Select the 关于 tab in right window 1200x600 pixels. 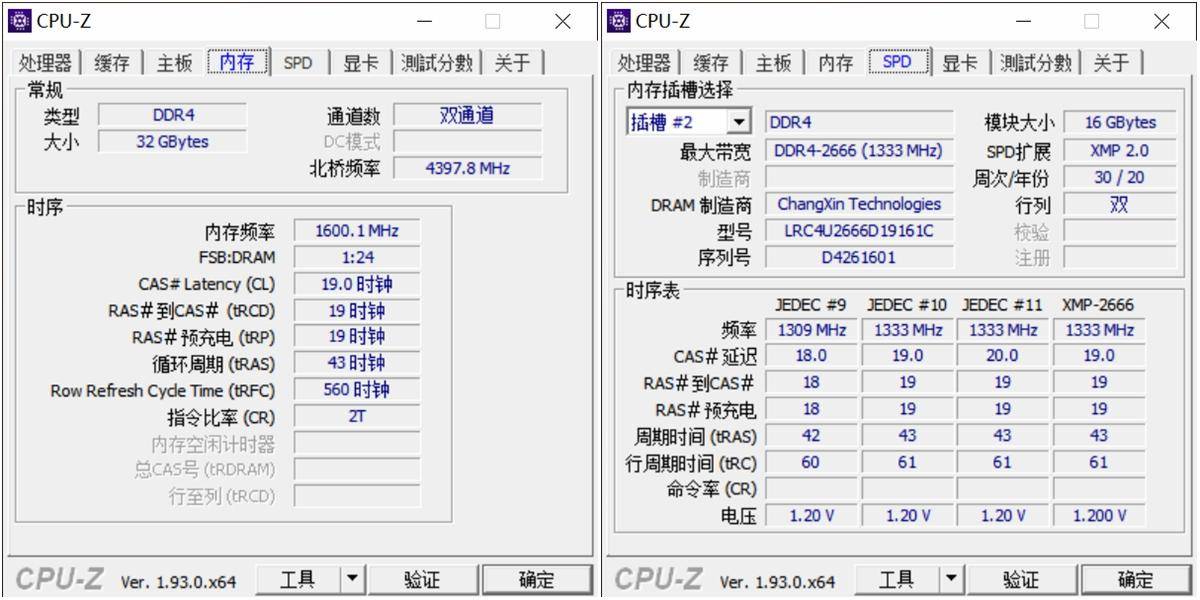click(x=1113, y=61)
